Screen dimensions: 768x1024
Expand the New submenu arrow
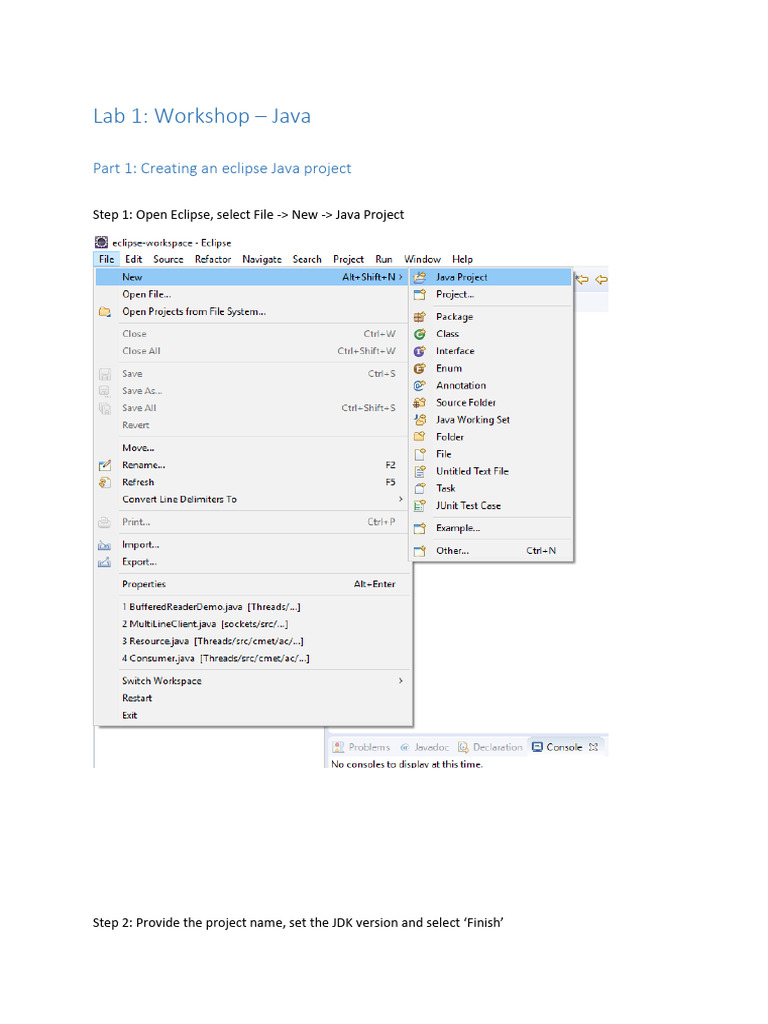tap(400, 277)
